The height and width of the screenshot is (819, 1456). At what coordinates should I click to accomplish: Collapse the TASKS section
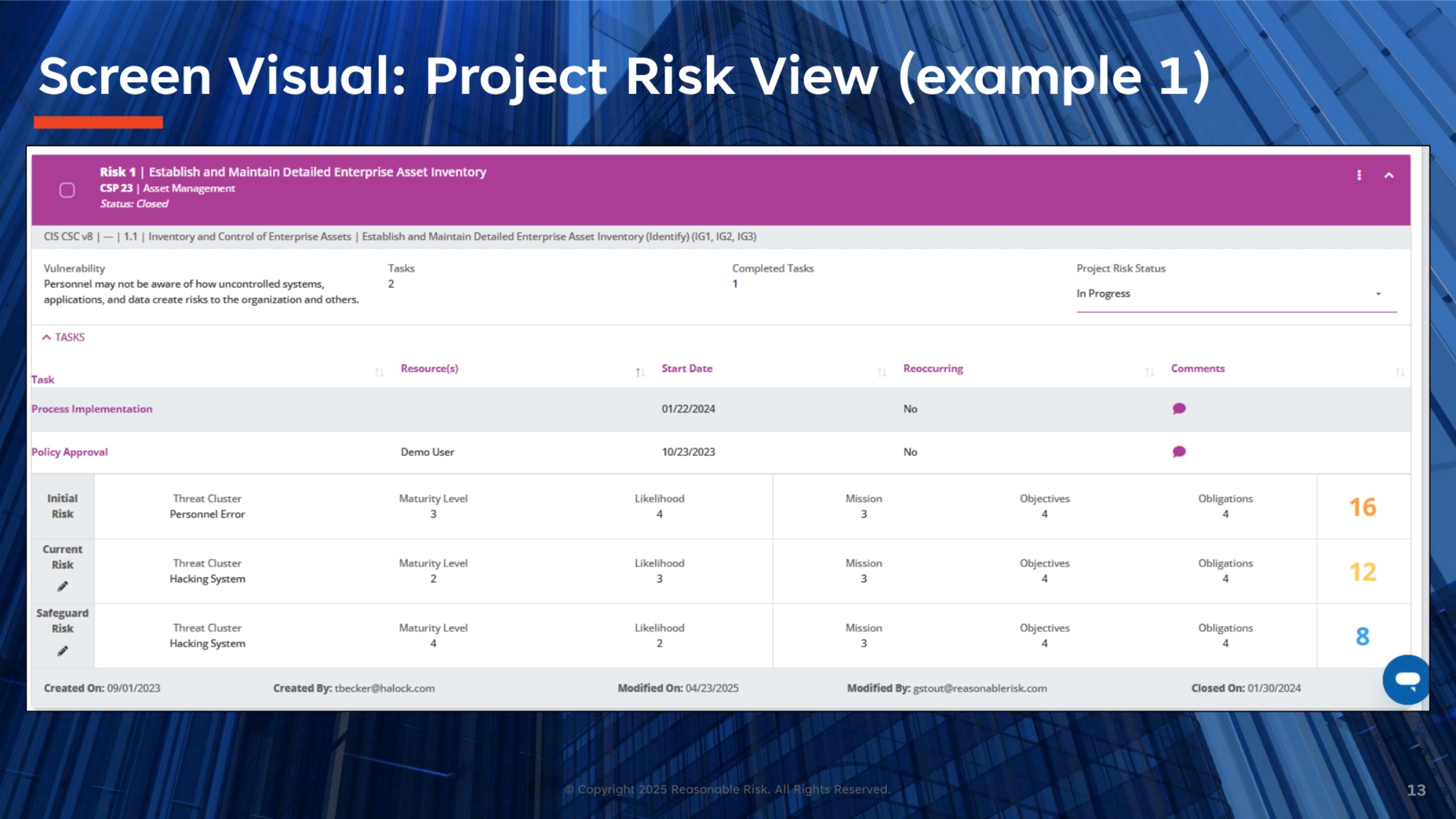pyautogui.click(x=63, y=337)
